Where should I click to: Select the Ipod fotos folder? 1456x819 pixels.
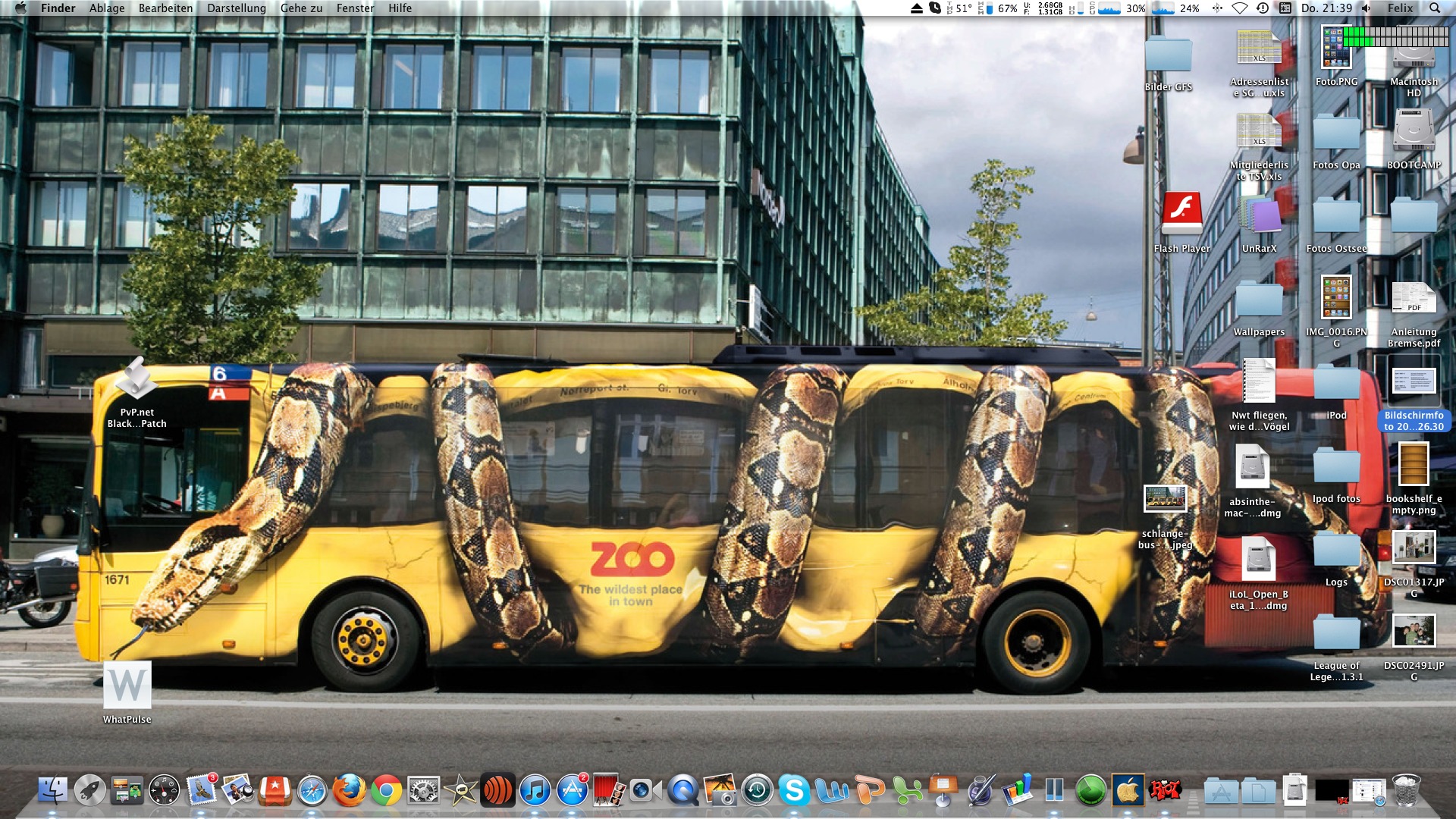pos(1336,475)
